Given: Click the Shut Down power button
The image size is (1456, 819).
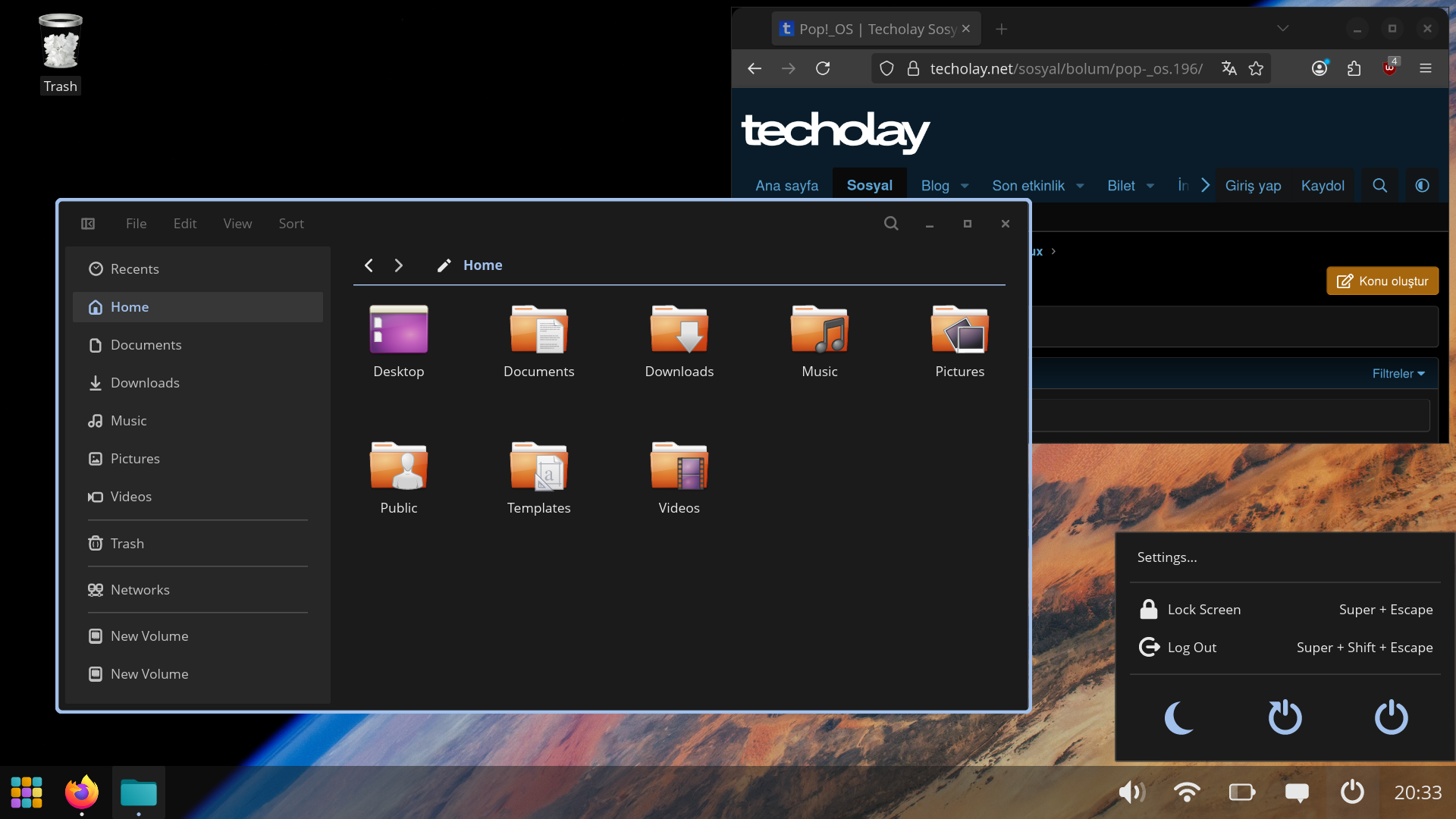Looking at the screenshot, I should coord(1392,717).
